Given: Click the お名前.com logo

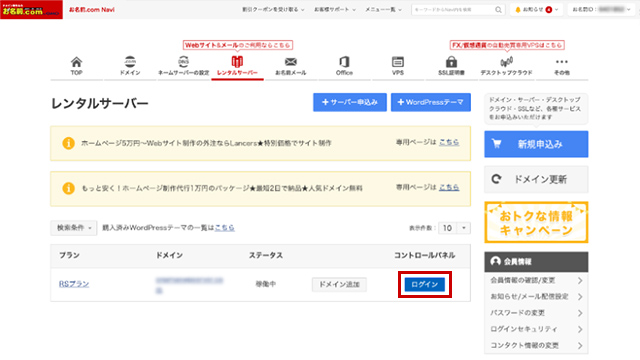Looking at the screenshot, I should click(31, 9).
